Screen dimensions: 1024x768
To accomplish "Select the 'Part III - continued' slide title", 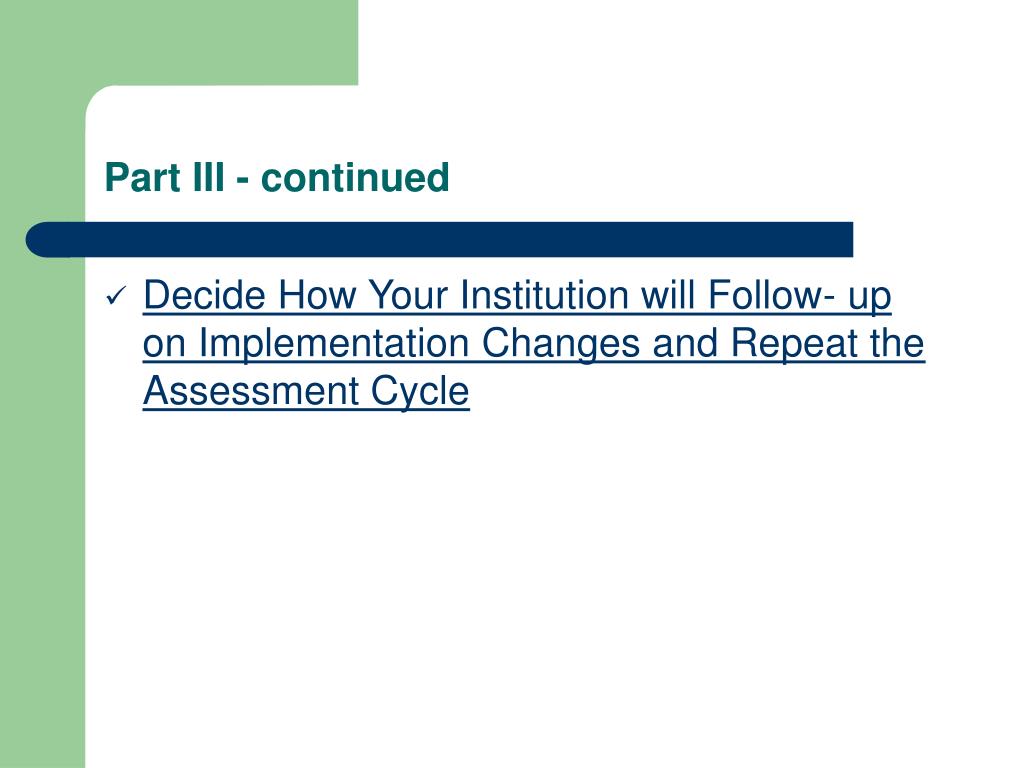I will point(277,177).
